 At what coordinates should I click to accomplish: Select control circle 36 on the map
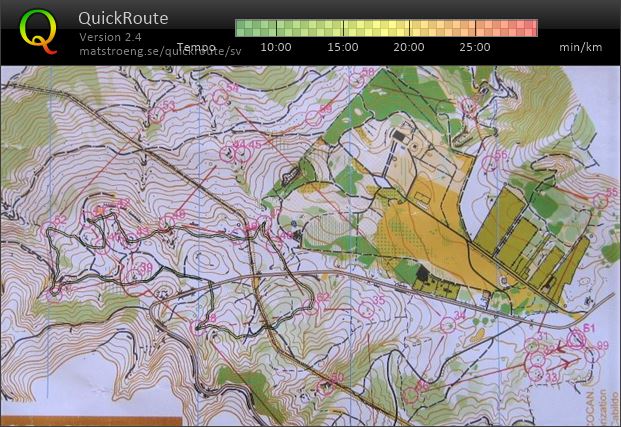(x=410, y=395)
